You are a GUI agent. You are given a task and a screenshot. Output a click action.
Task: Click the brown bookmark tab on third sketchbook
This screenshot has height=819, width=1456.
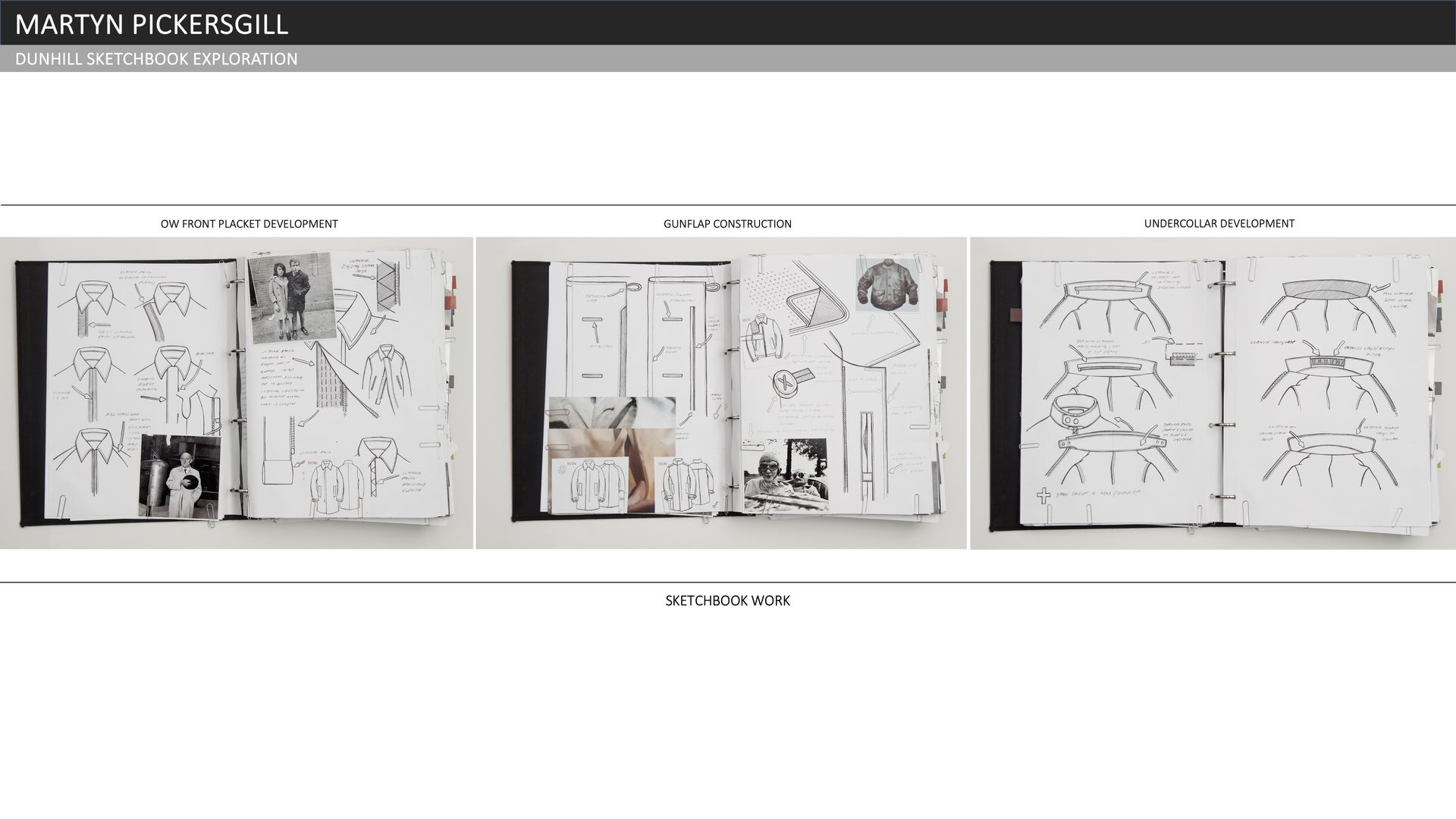(1015, 316)
